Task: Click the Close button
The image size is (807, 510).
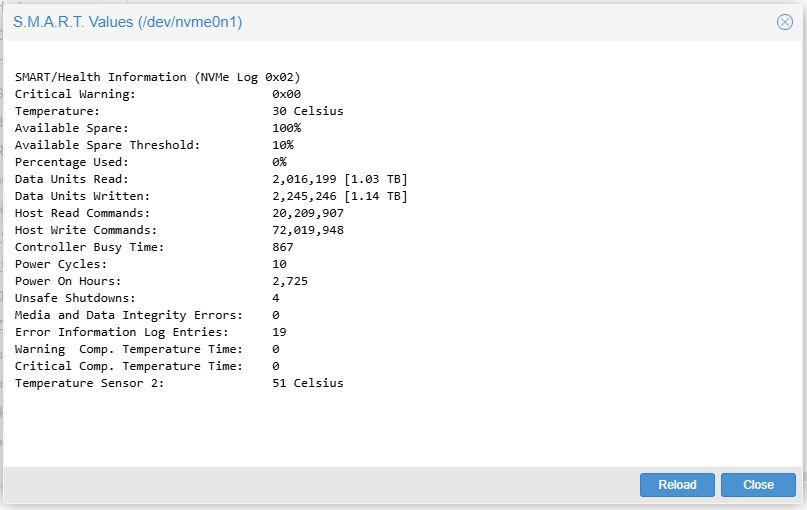Action: point(758,485)
